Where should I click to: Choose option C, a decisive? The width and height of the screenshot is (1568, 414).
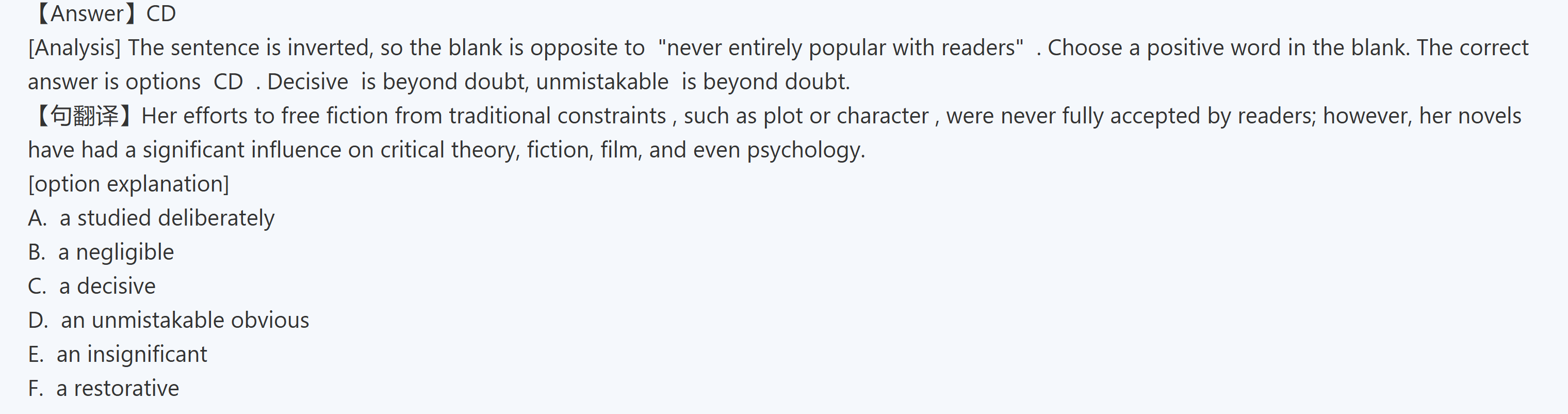coord(92,286)
